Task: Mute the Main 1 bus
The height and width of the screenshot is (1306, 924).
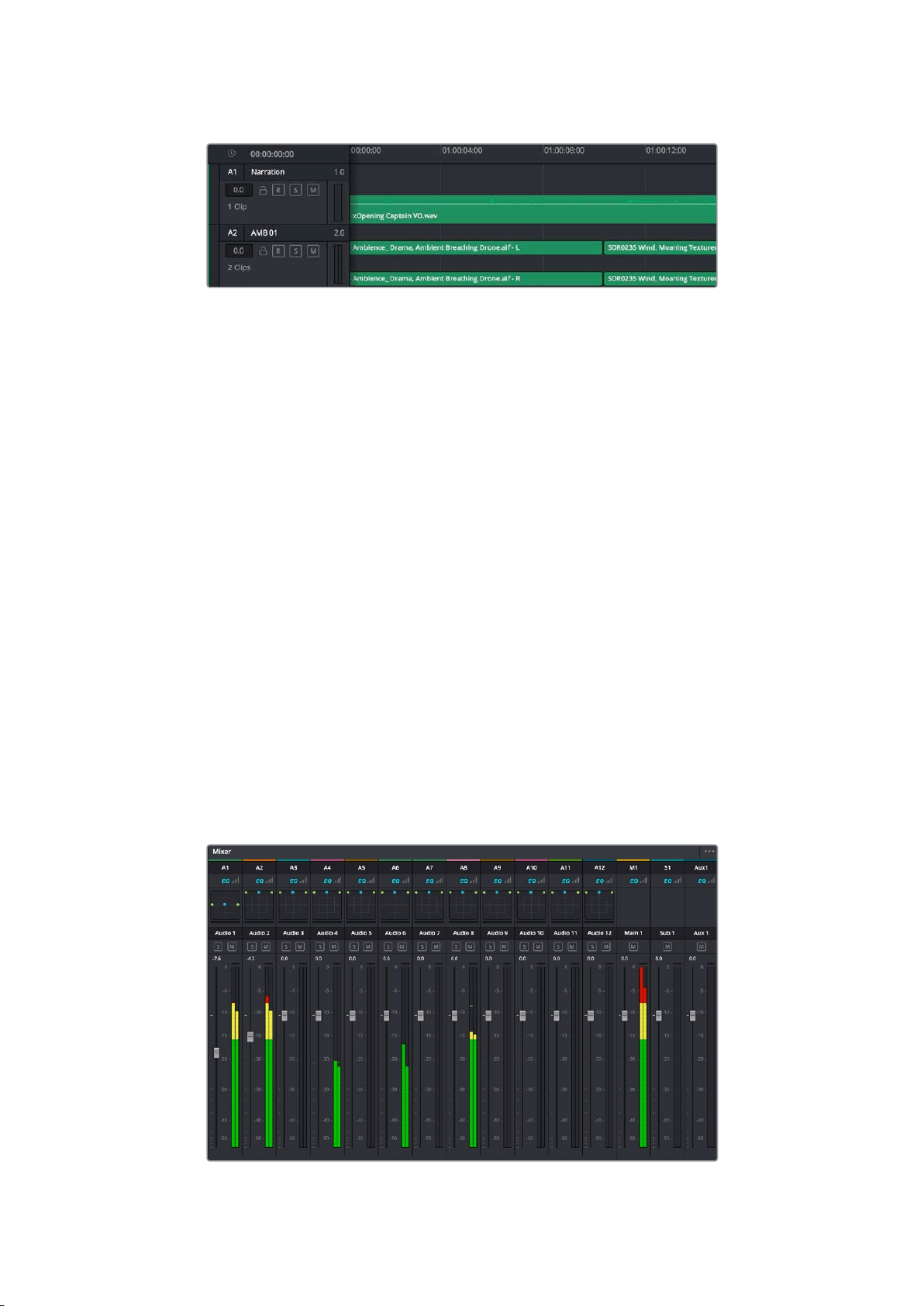Action: [633, 946]
